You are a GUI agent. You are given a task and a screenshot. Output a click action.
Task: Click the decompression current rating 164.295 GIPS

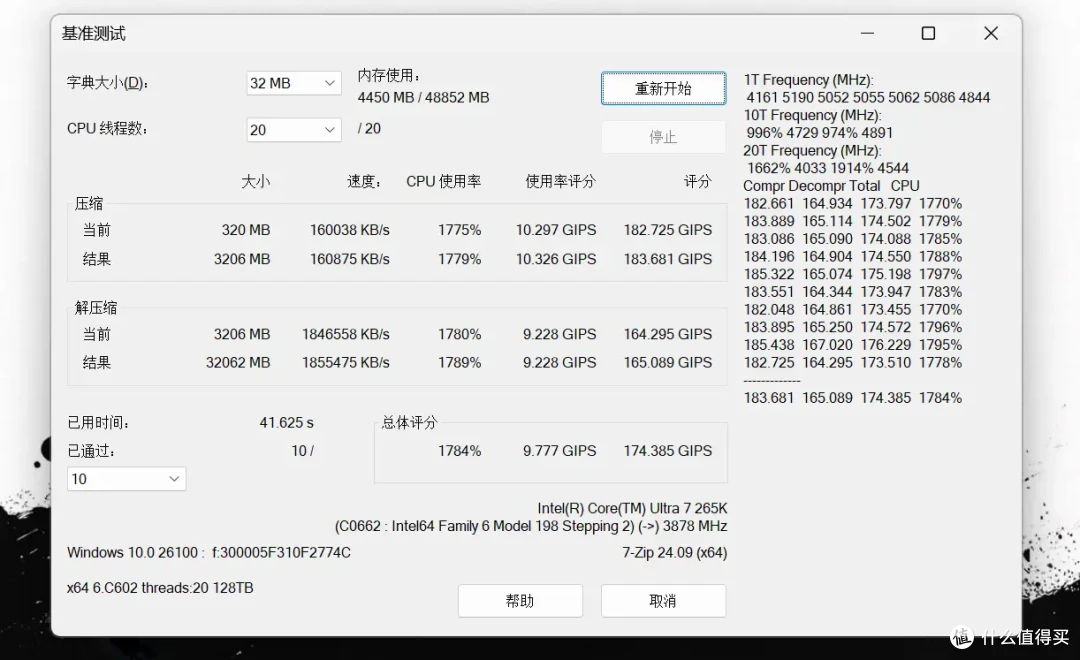pyautogui.click(x=667, y=334)
